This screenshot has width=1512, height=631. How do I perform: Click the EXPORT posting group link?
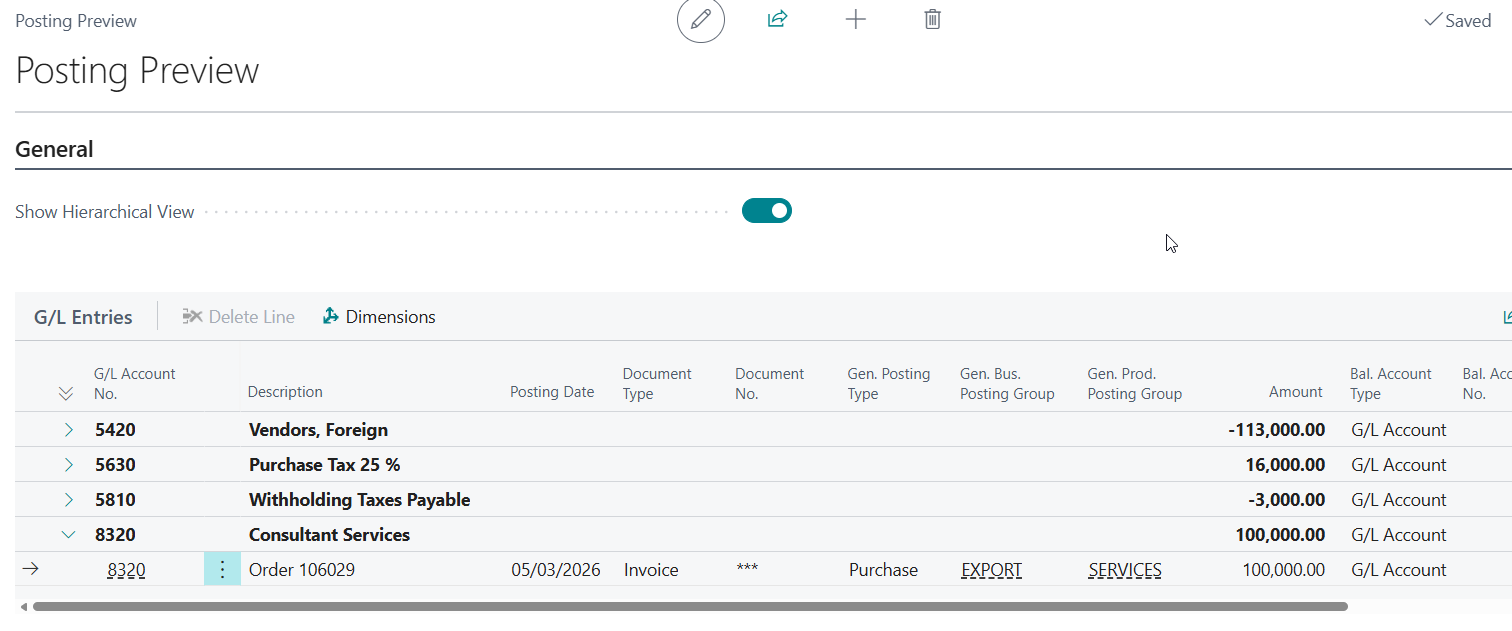click(991, 570)
